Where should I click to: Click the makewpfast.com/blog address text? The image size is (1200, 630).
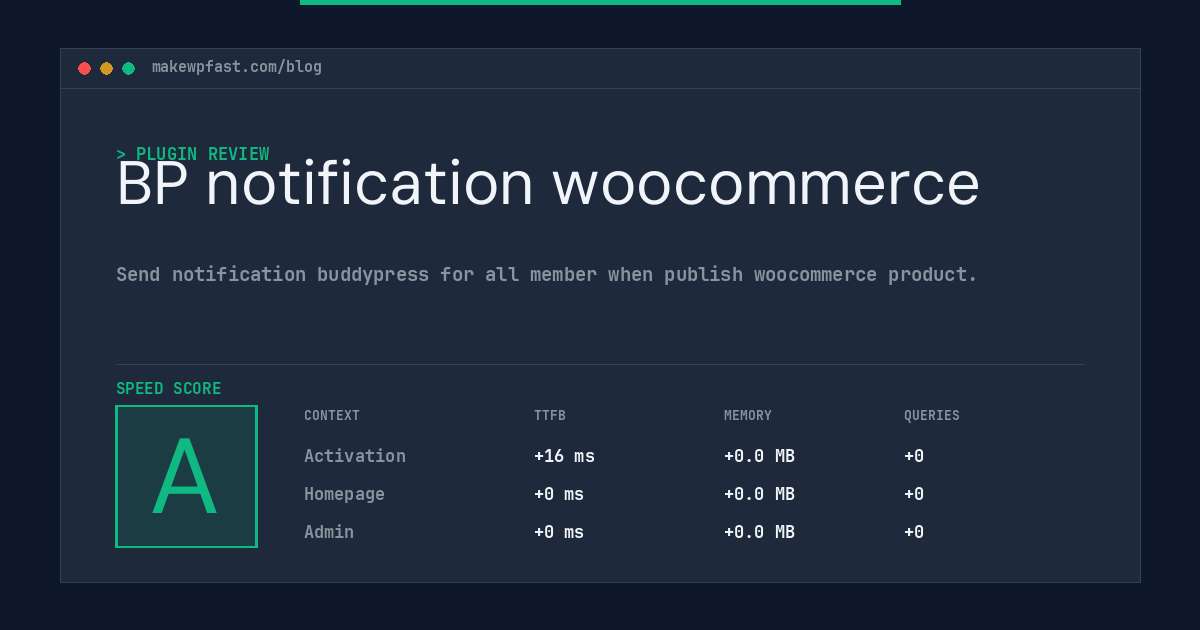[237, 67]
